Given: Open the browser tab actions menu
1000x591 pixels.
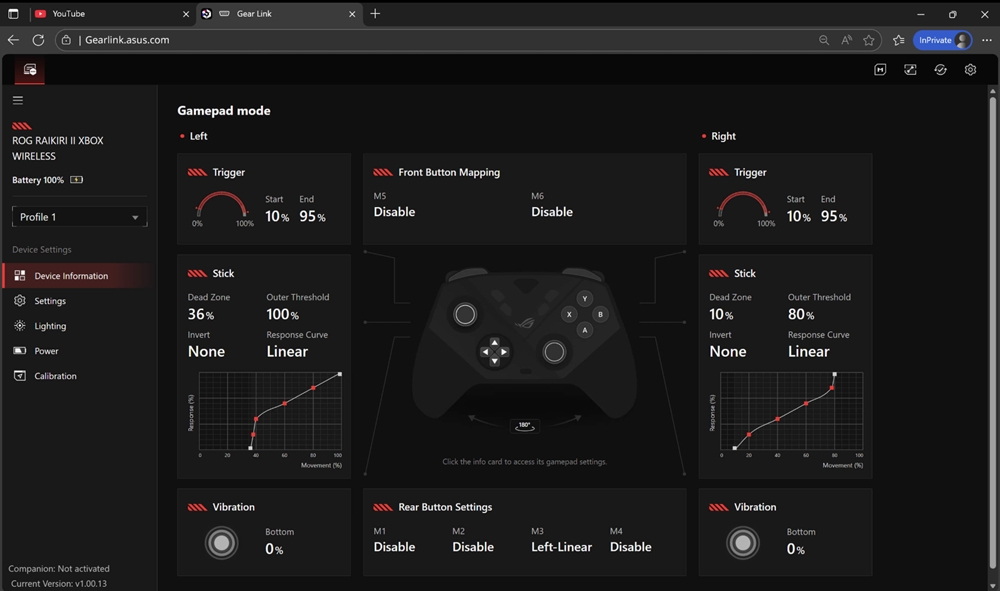Looking at the screenshot, I should (x=13, y=14).
